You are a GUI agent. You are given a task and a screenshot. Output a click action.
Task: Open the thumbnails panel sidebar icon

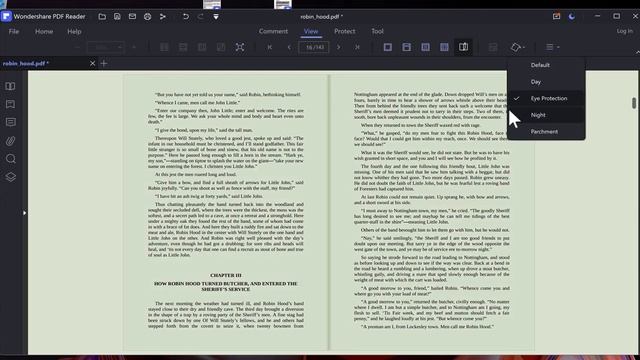click(11, 86)
